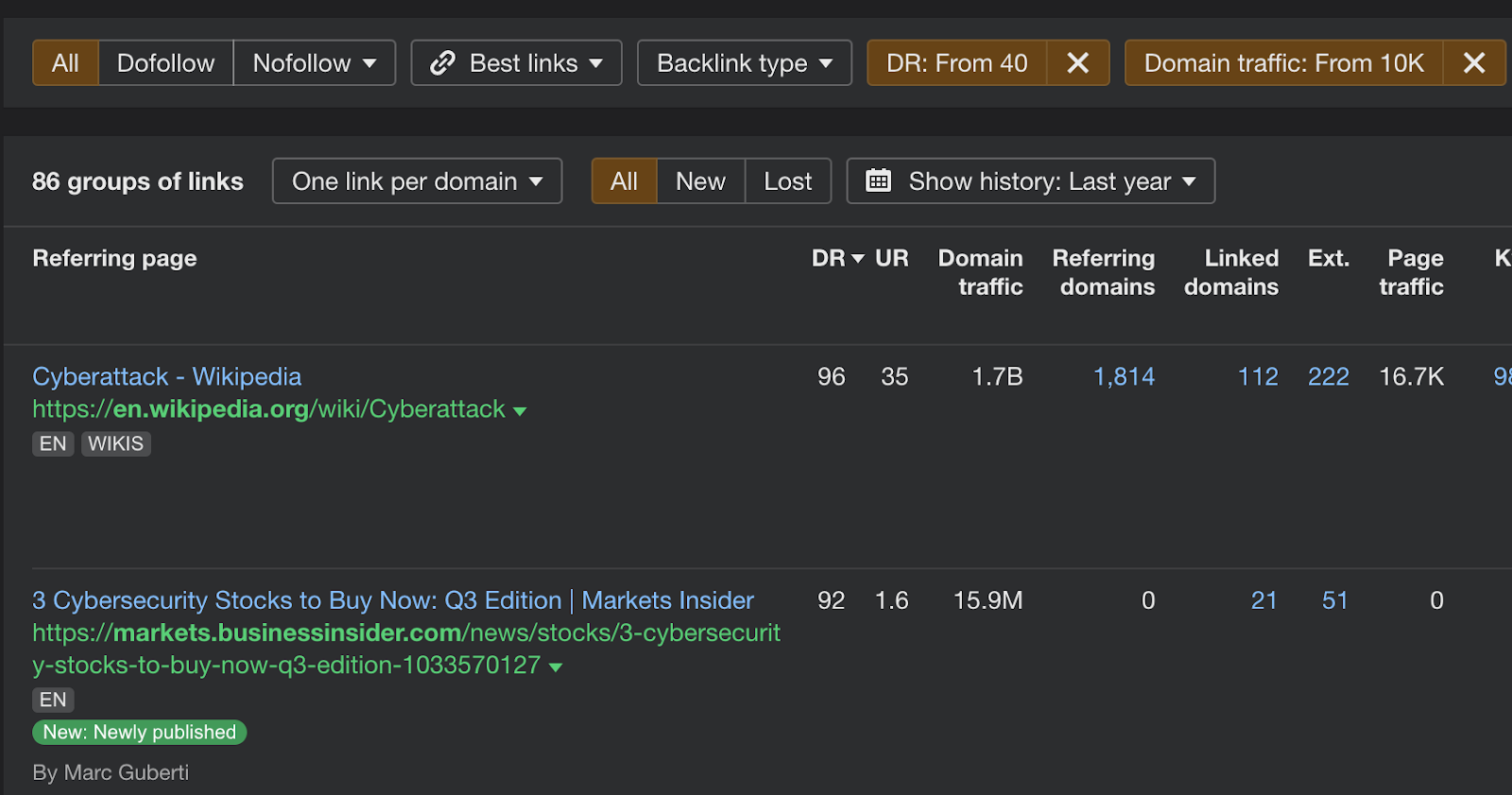Switch to the New links tab
The image size is (1512, 795).
(700, 181)
